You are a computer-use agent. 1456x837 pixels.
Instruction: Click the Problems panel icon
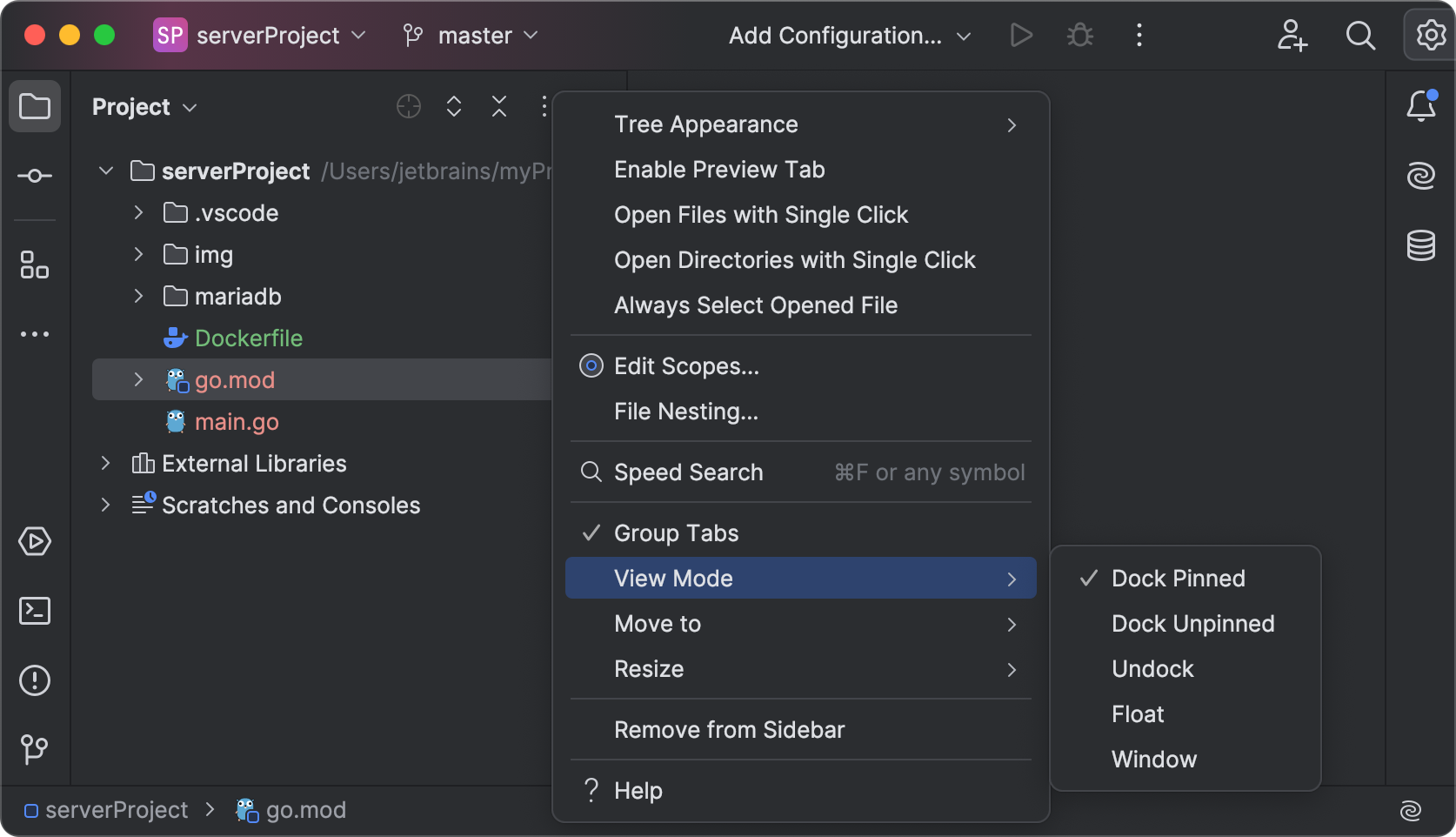(x=35, y=680)
